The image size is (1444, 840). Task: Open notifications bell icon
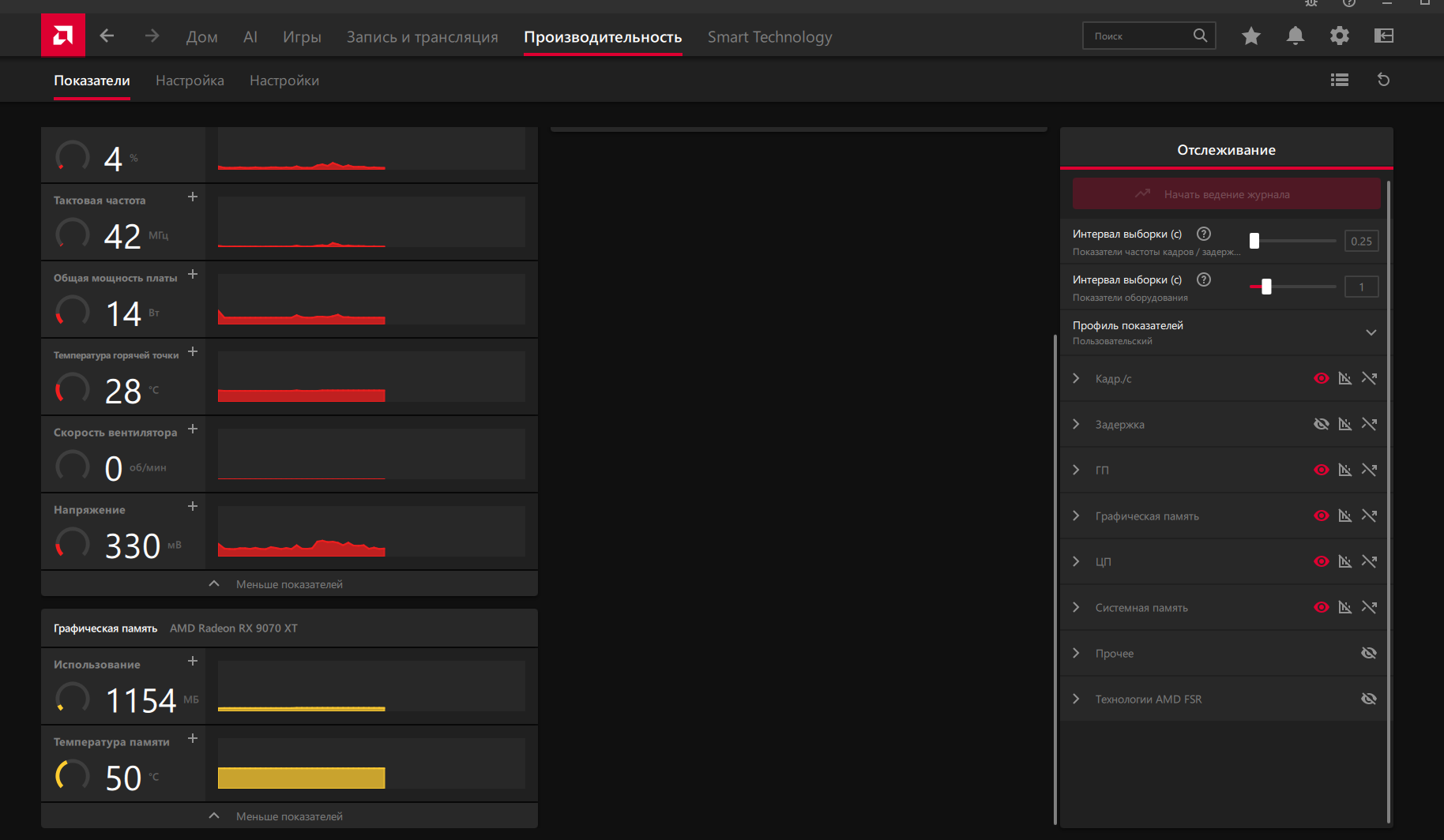[x=1295, y=36]
